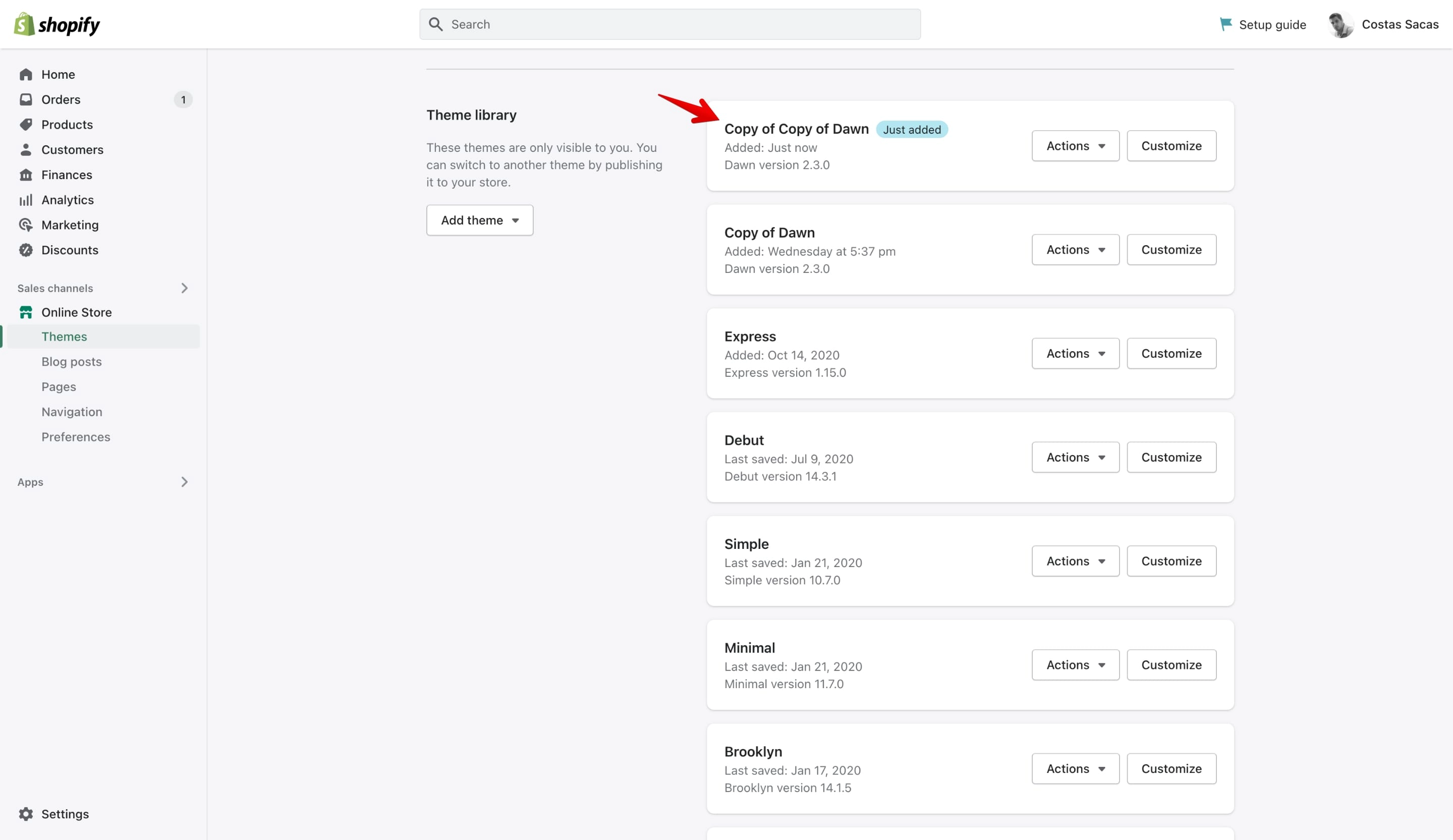
Task: Customize the Simple theme
Action: tap(1171, 561)
